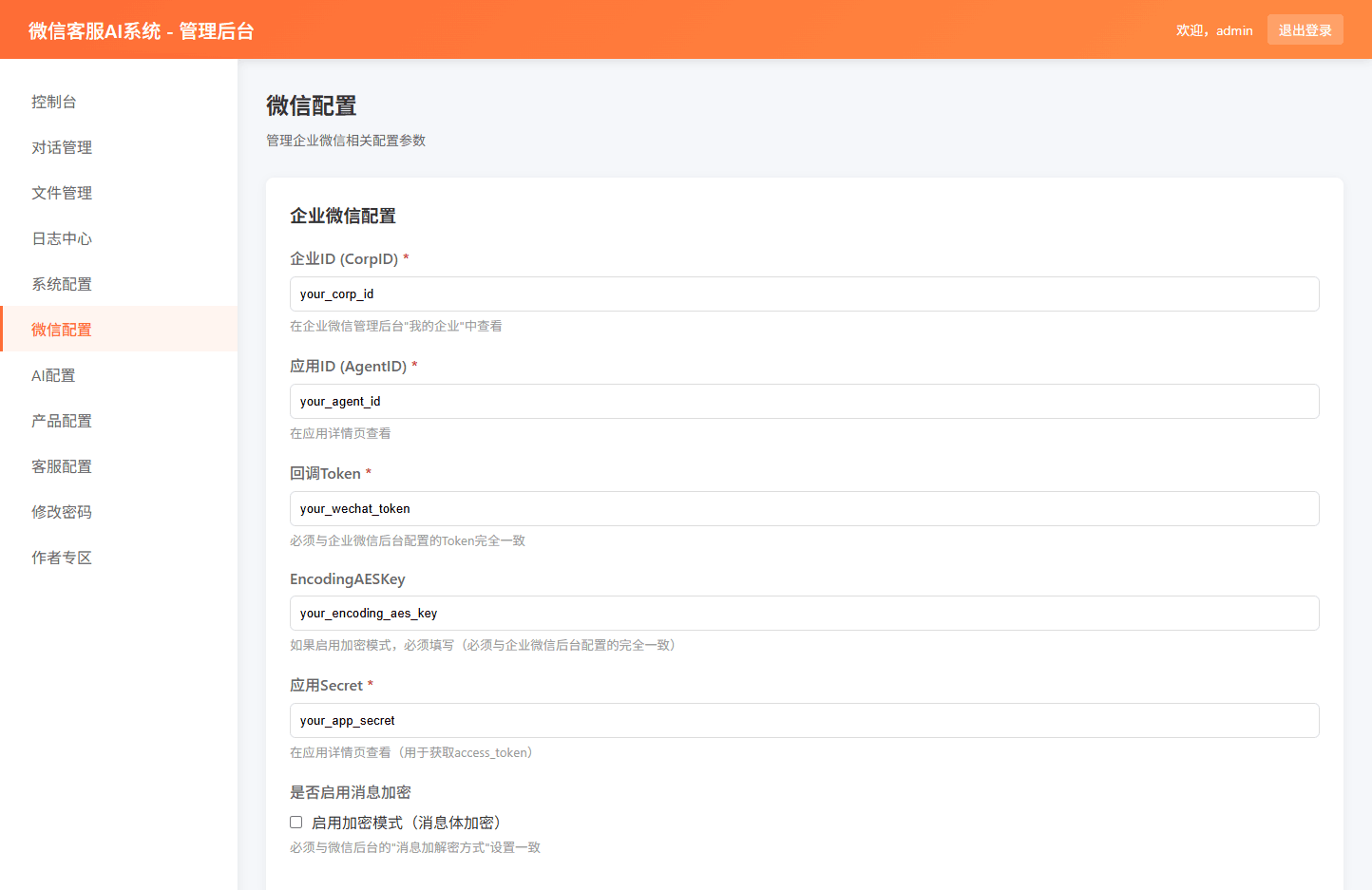Open the 作者专区 author section
Screen dimensions: 1372x890
pyautogui.click(x=61, y=557)
